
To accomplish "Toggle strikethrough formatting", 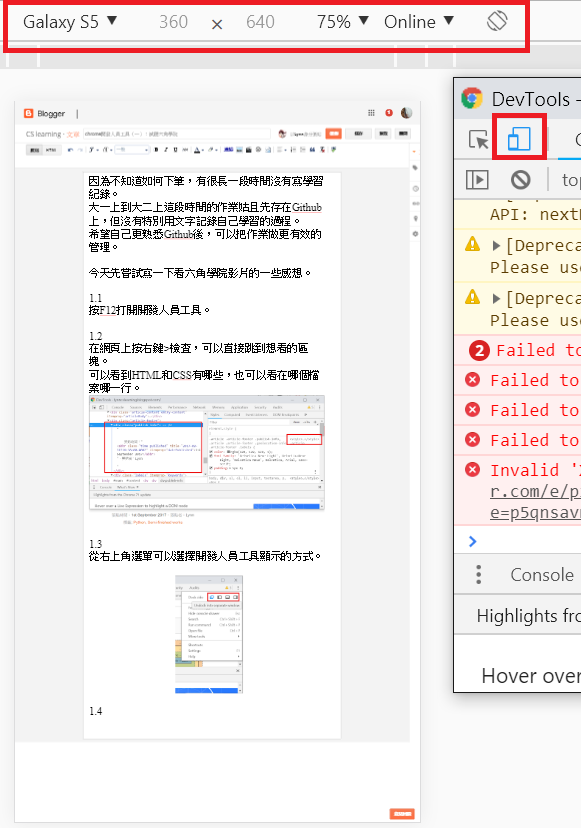I will click(185, 149).
